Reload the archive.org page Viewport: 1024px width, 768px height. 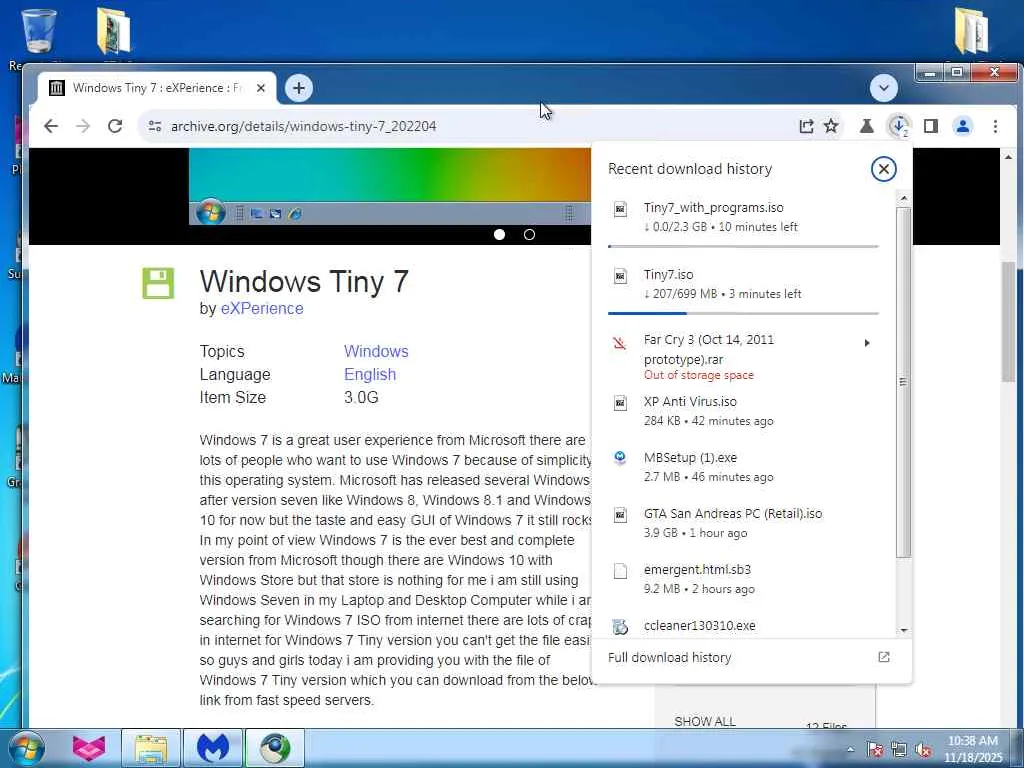(x=115, y=126)
